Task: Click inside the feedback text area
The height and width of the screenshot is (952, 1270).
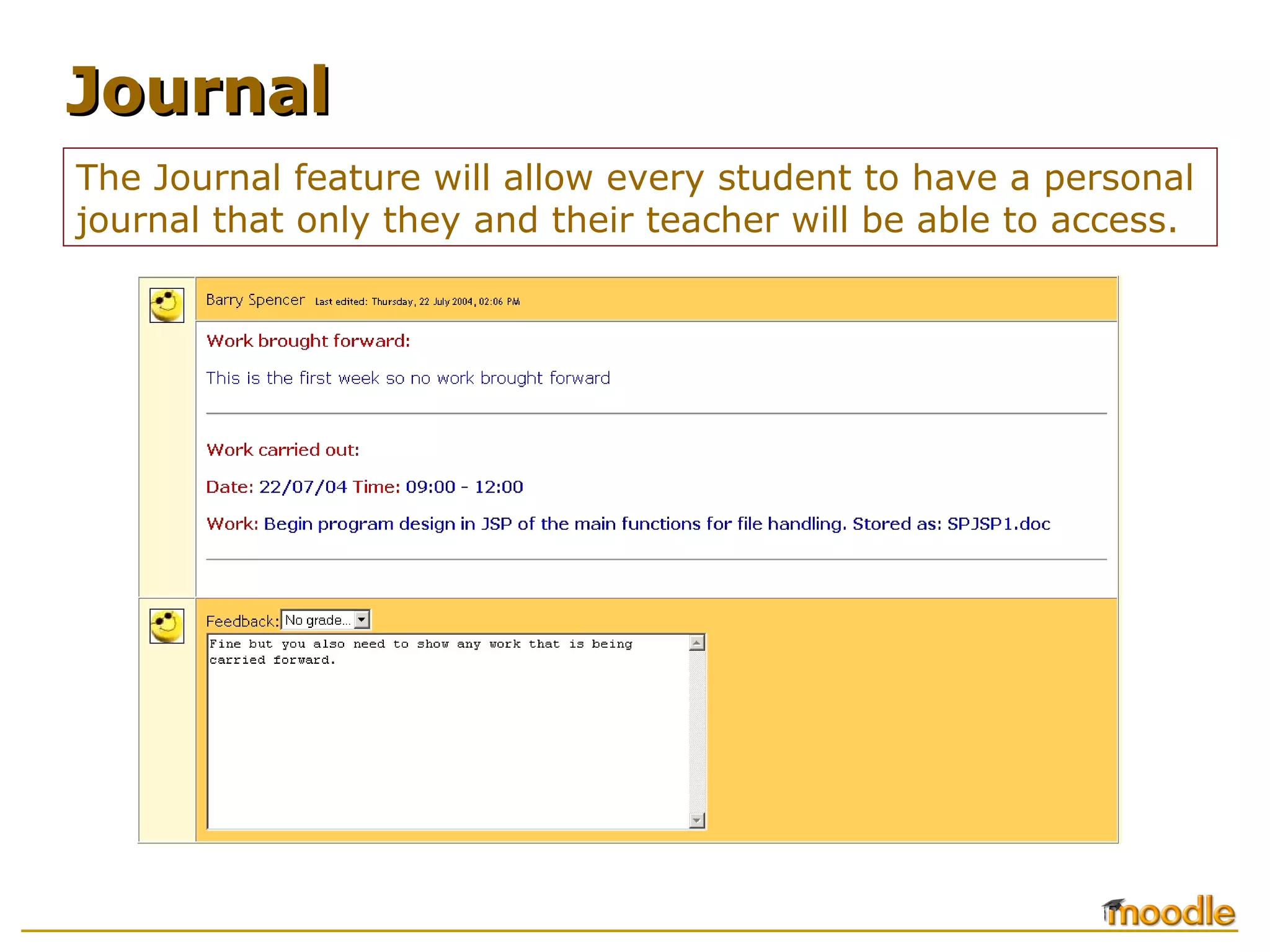Action: 448,731
